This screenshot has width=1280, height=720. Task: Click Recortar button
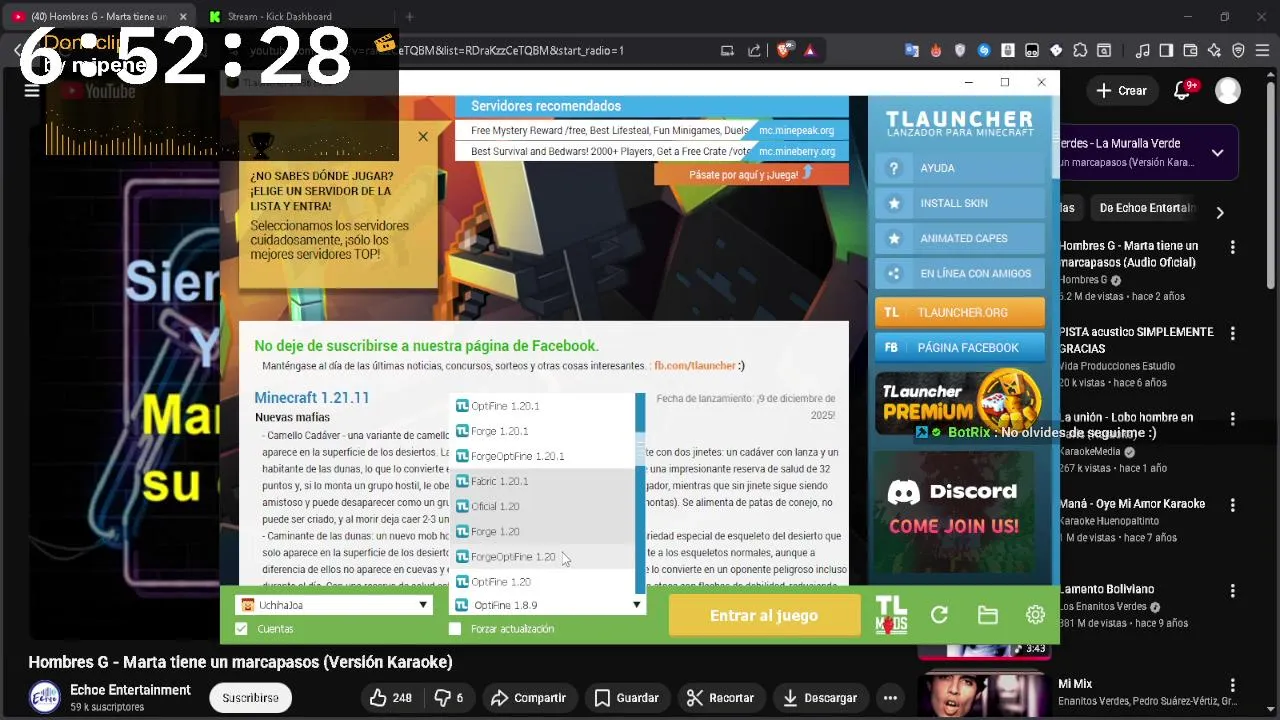[x=720, y=698]
